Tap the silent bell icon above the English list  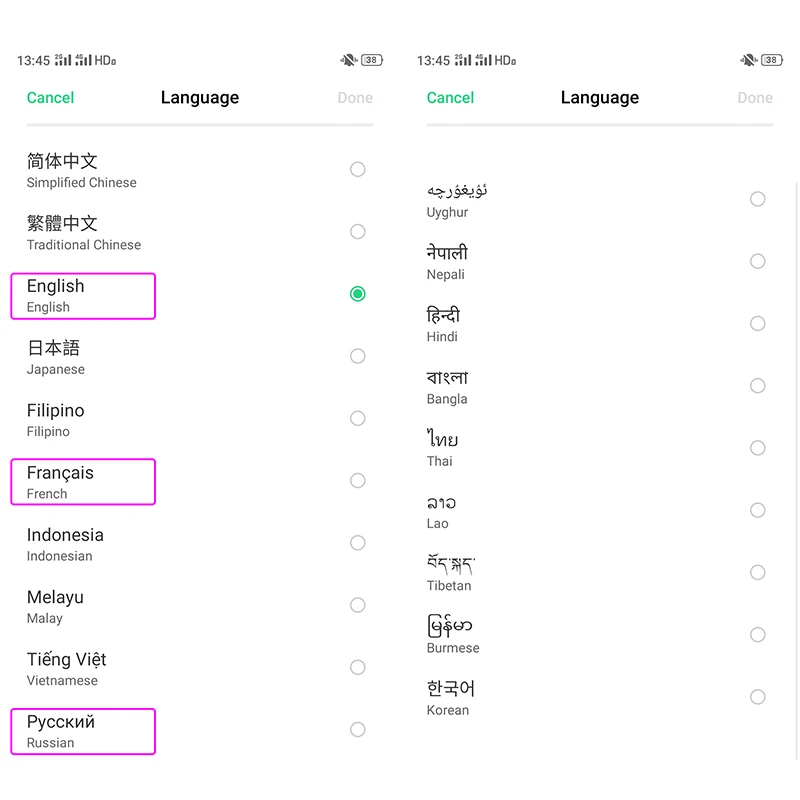pos(348,60)
